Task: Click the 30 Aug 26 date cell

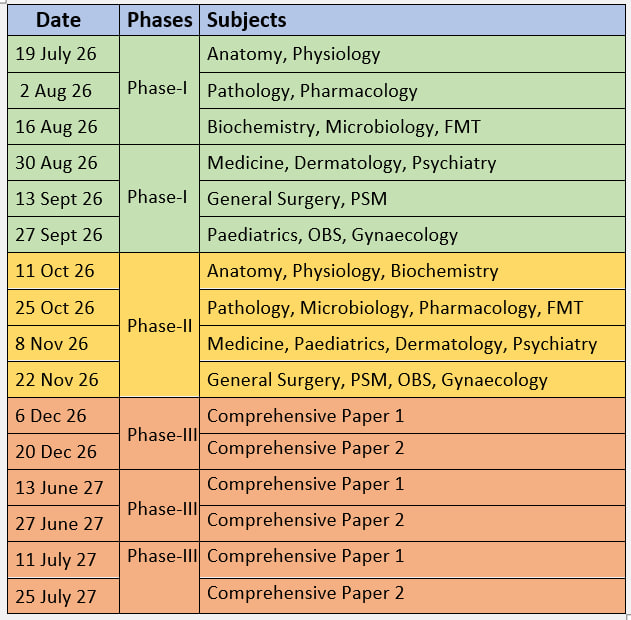Action: [x=63, y=163]
